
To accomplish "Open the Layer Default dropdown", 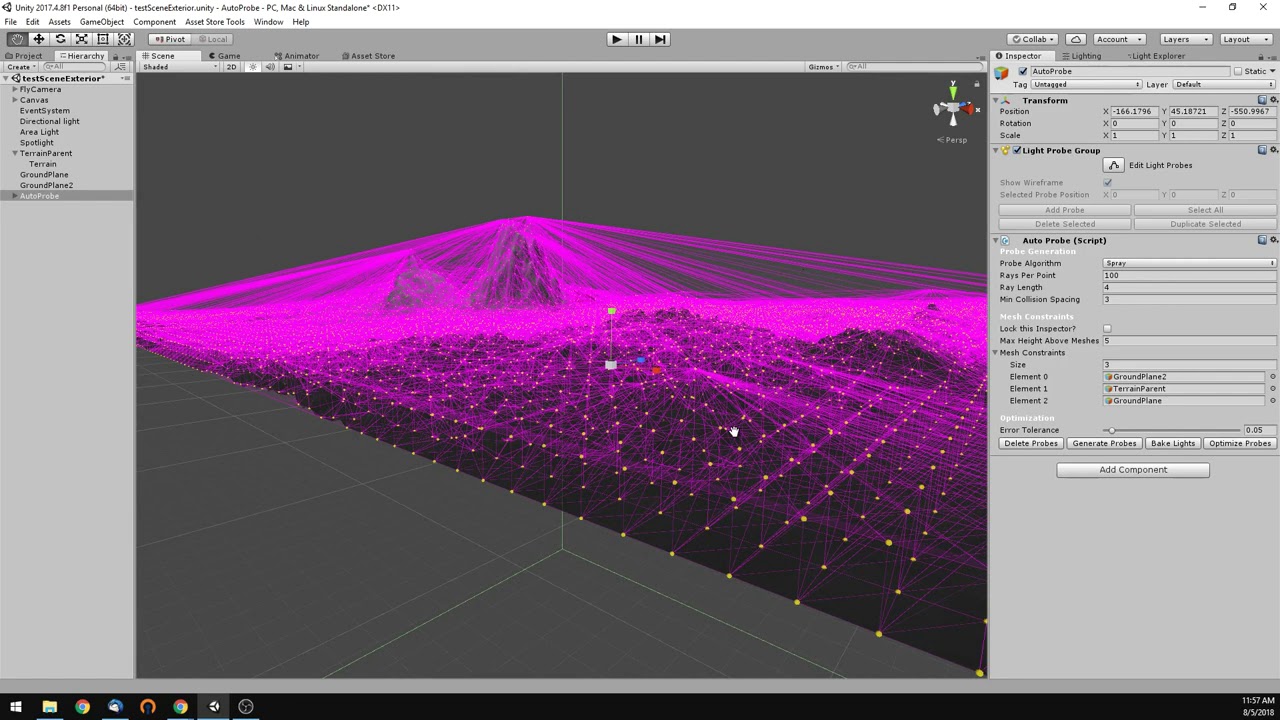I will [1225, 85].
